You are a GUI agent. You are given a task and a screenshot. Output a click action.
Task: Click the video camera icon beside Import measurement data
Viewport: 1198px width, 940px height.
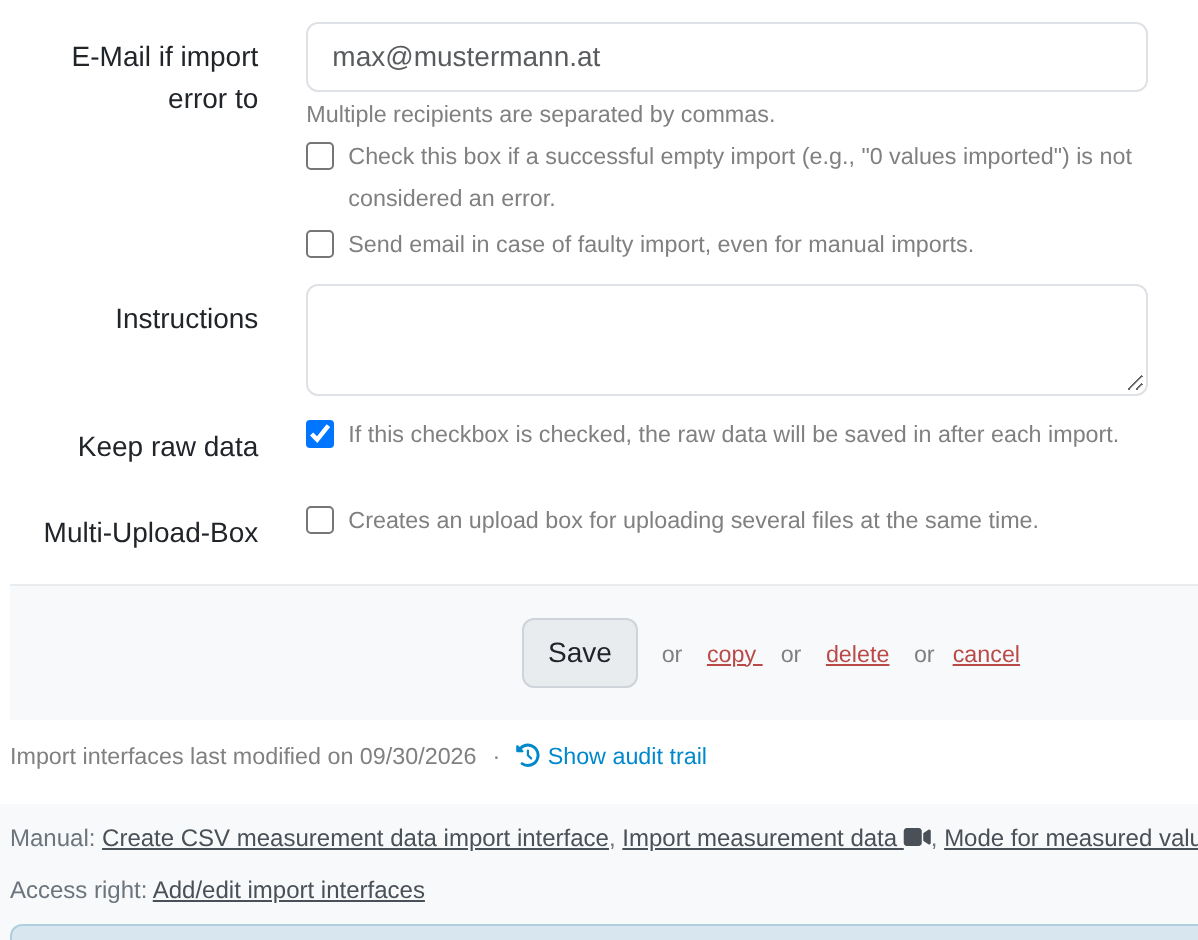tap(917, 838)
